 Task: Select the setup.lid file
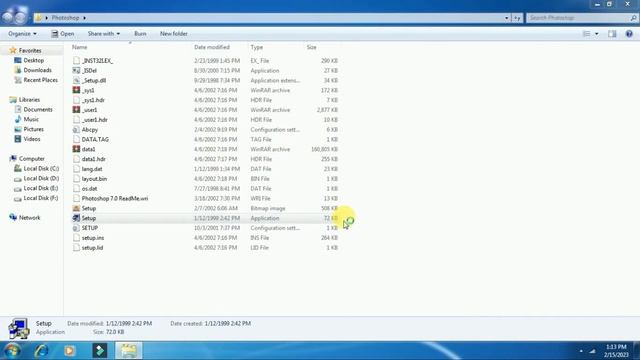92,247
